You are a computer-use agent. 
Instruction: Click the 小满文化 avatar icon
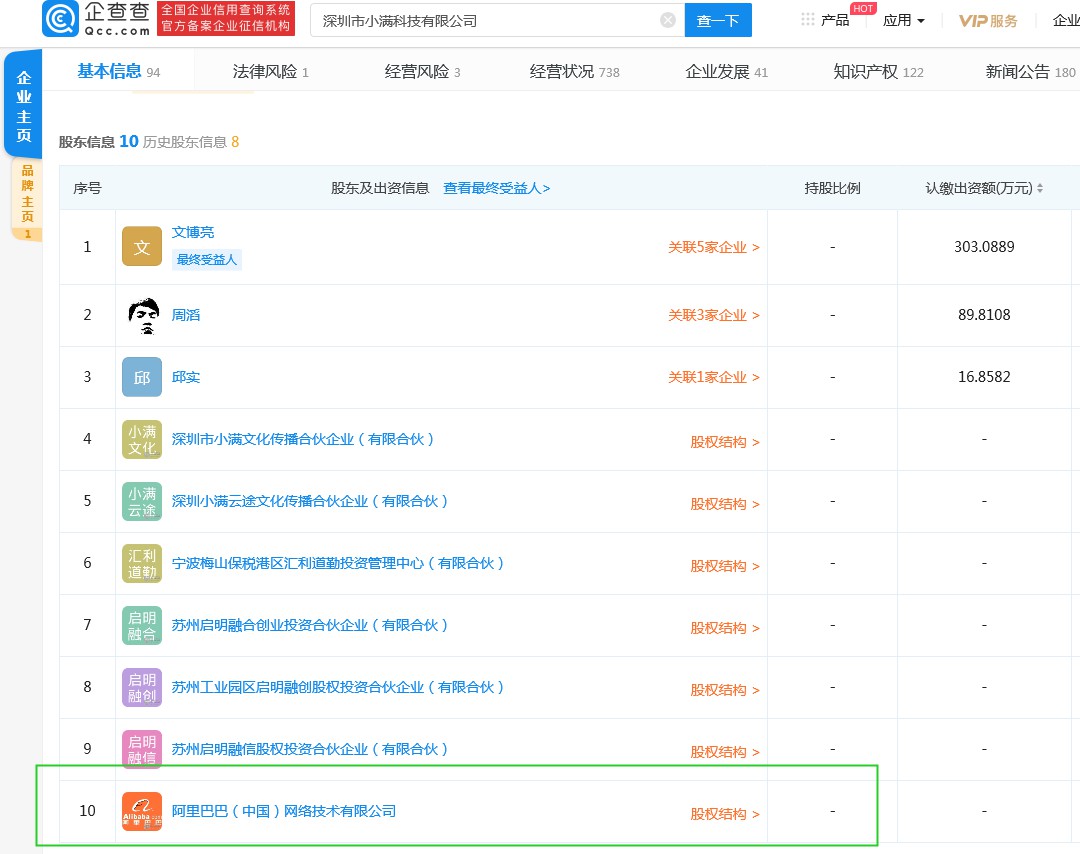(142, 439)
